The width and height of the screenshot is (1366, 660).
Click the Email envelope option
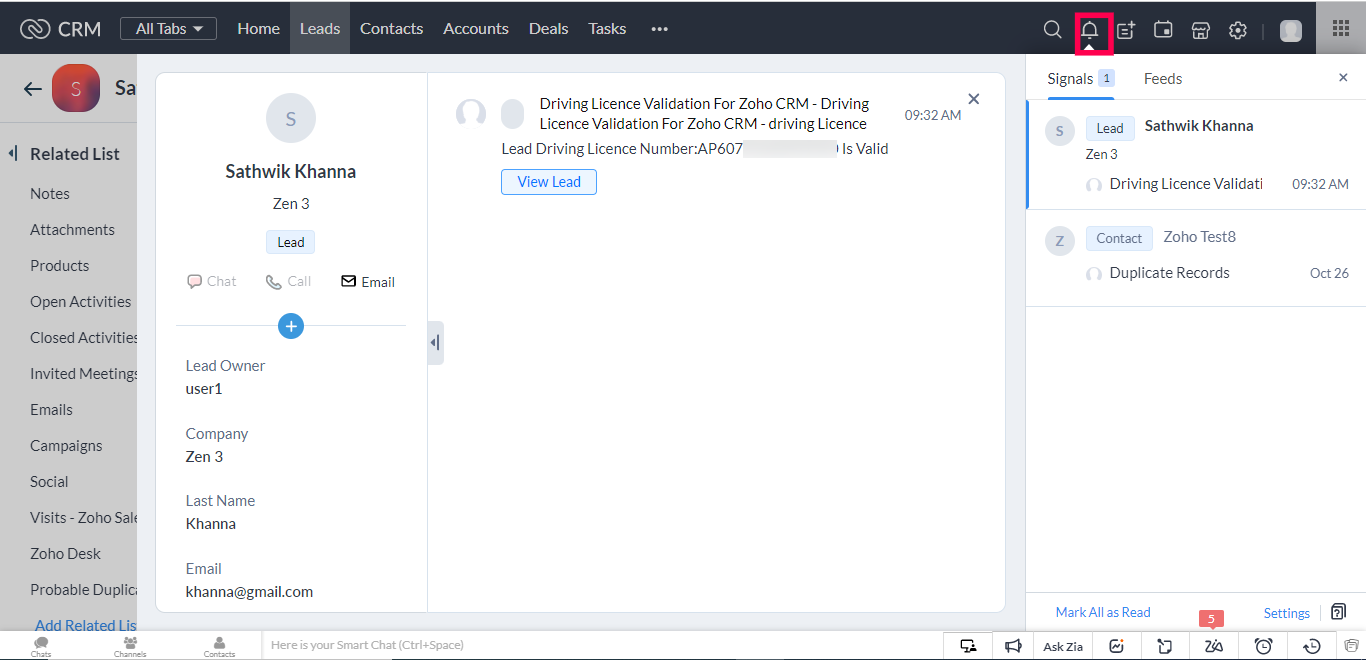coord(368,282)
